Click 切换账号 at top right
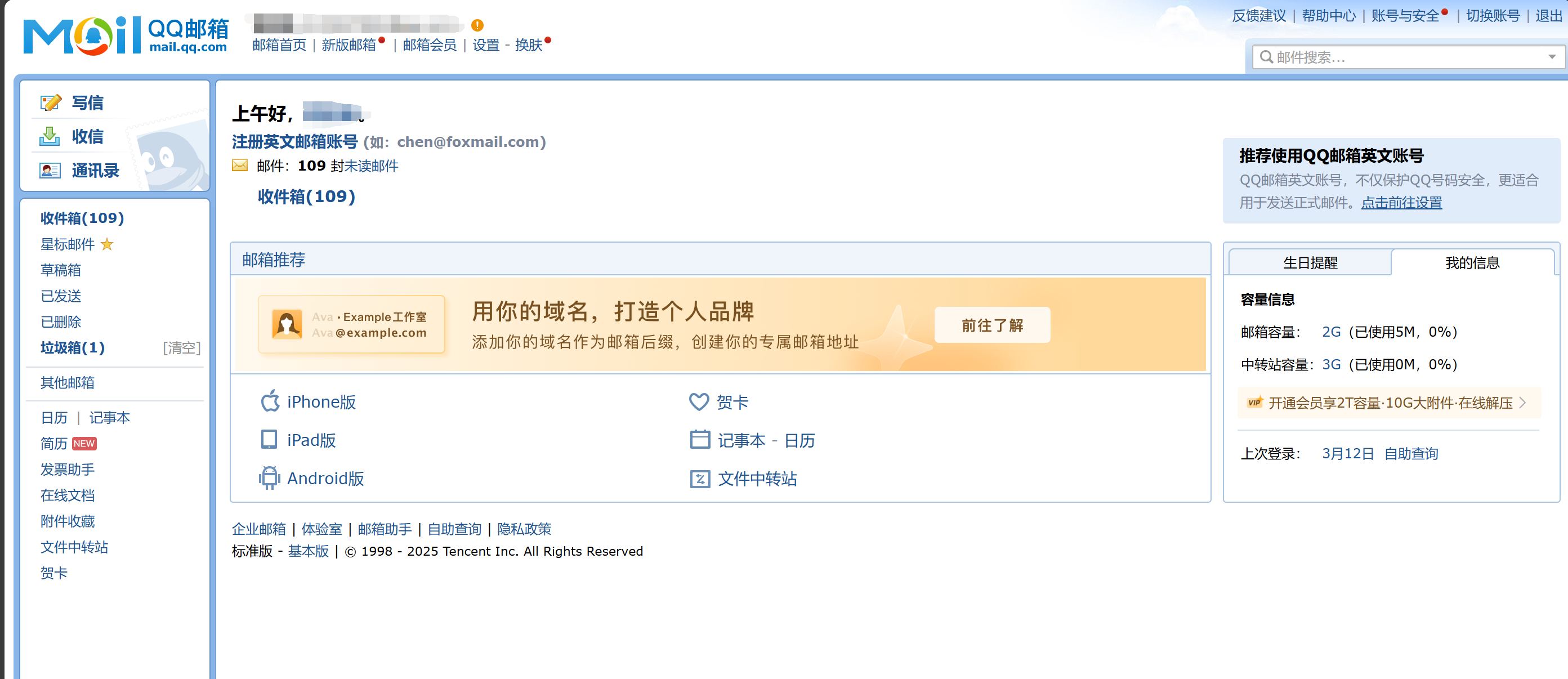 [x=1493, y=16]
